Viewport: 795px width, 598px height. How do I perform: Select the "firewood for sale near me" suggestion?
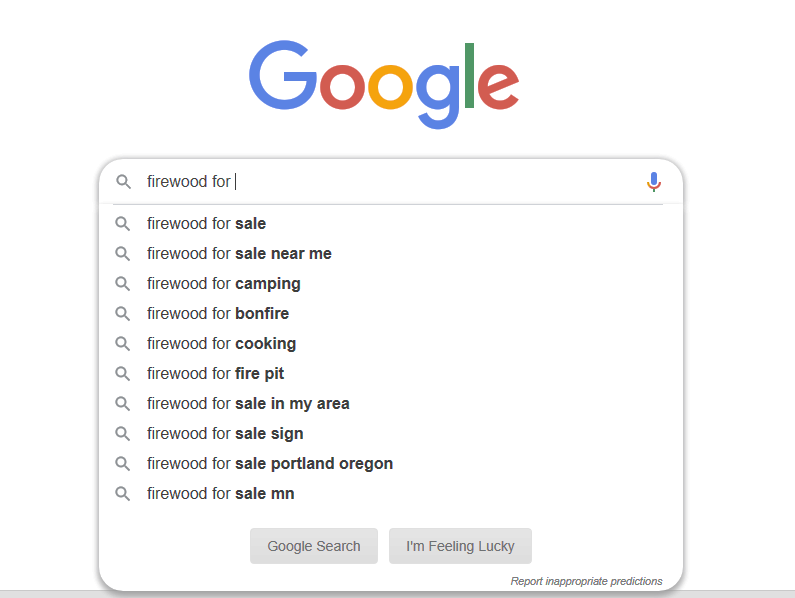pyautogui.click(x=239, y=254)
